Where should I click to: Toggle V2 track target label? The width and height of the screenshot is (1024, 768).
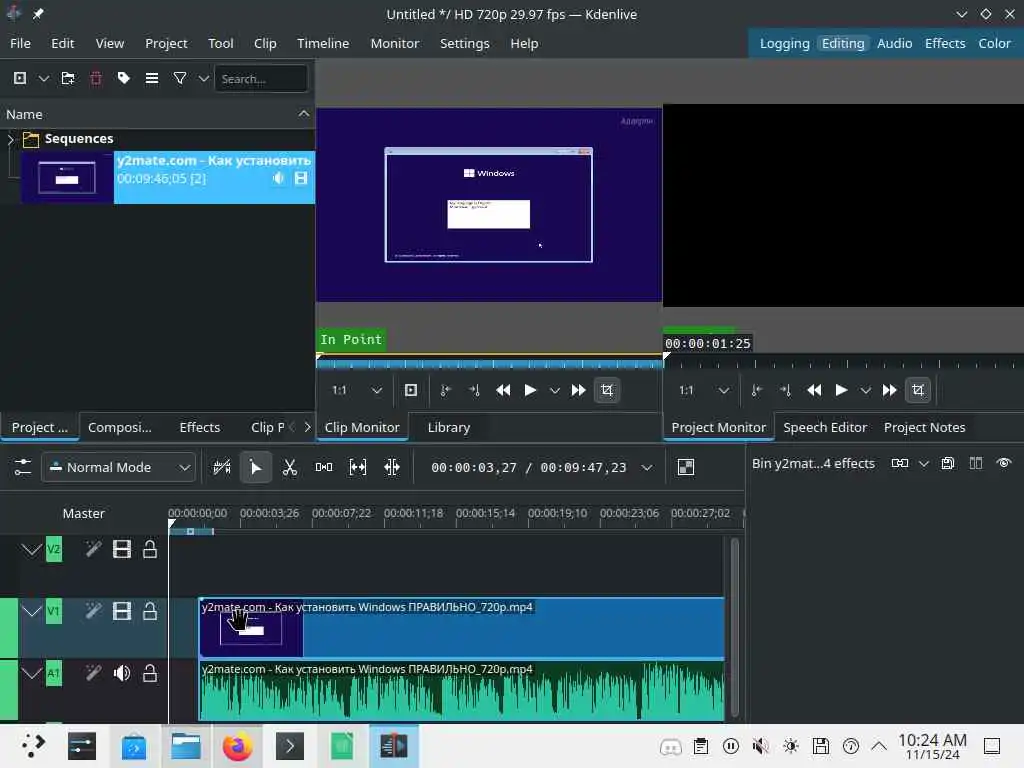coord(54,549)
